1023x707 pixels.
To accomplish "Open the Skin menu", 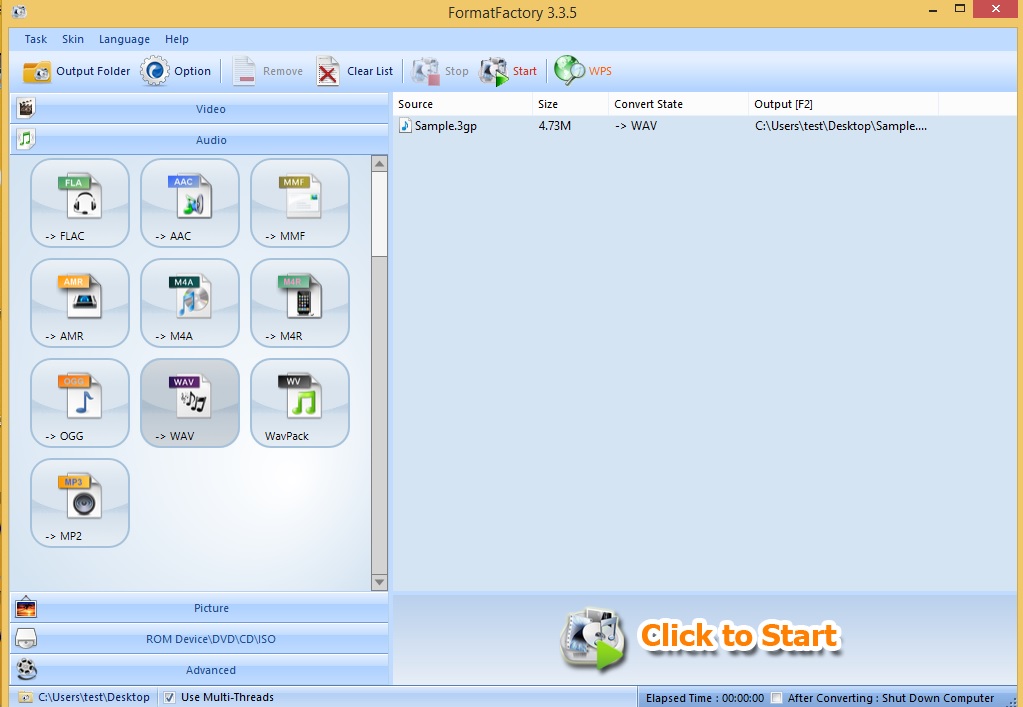I will point(73,39).
